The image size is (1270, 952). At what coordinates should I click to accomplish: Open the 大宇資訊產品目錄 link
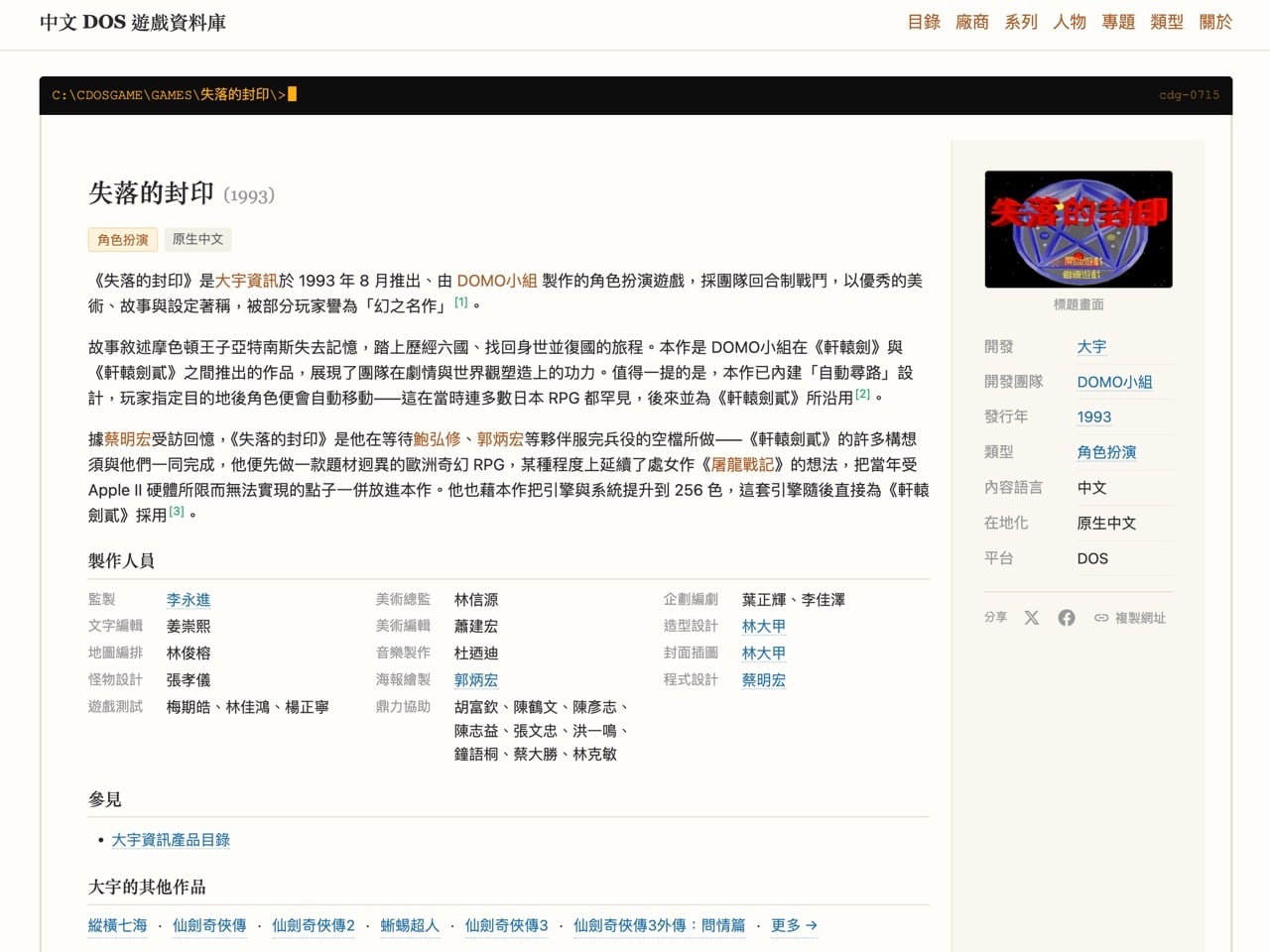click(x=171, y=840)
